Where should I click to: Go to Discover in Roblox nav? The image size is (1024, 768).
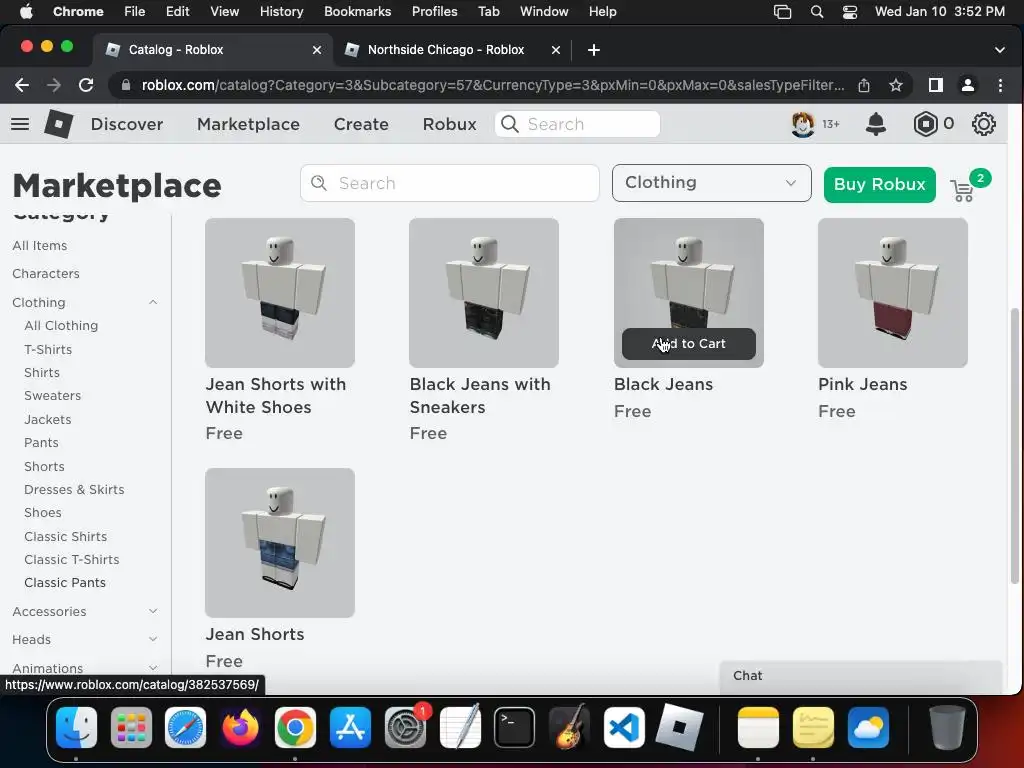[127, 124]
